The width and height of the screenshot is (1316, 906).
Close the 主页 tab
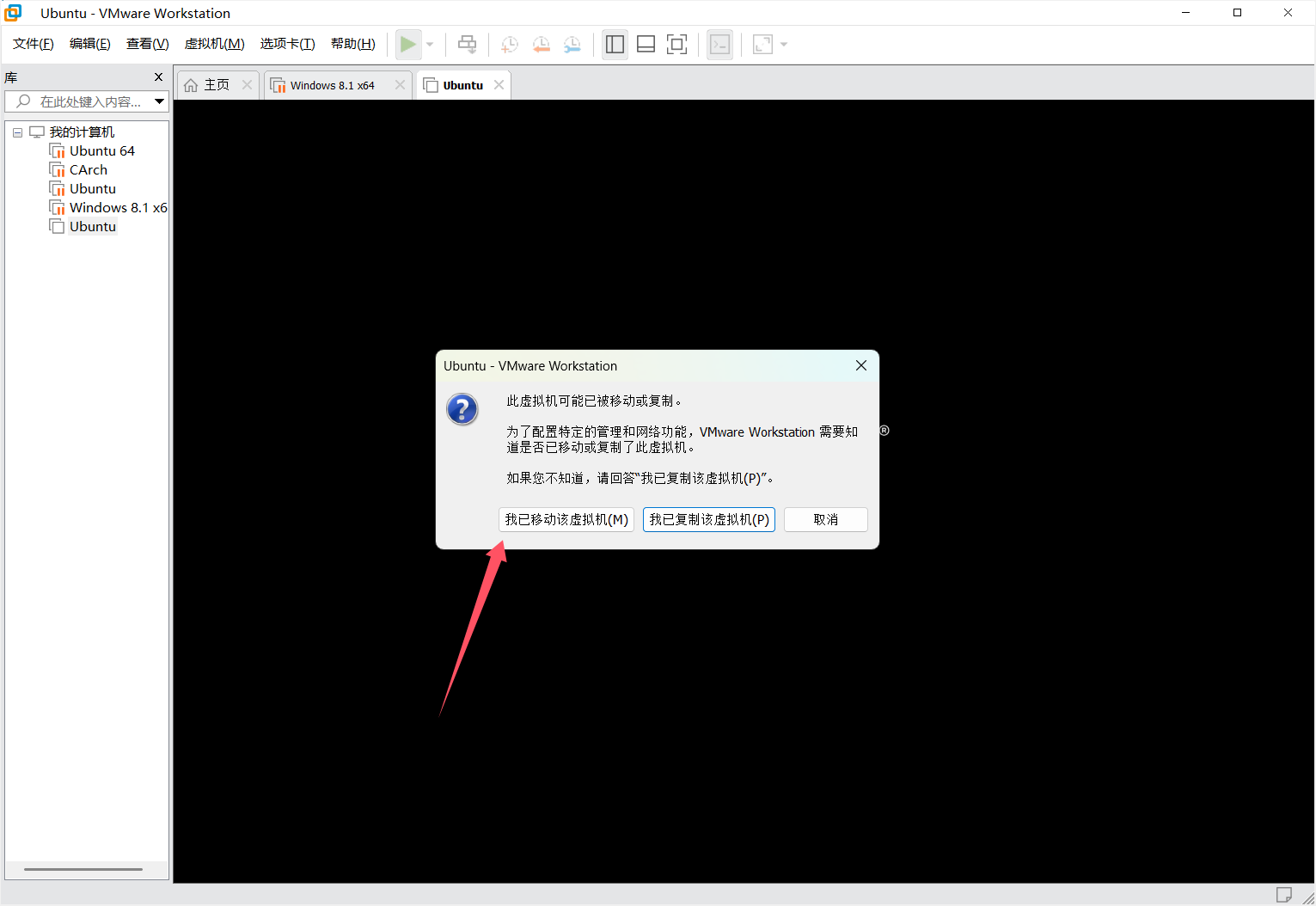pyautogui.click(x=247, y=84)
